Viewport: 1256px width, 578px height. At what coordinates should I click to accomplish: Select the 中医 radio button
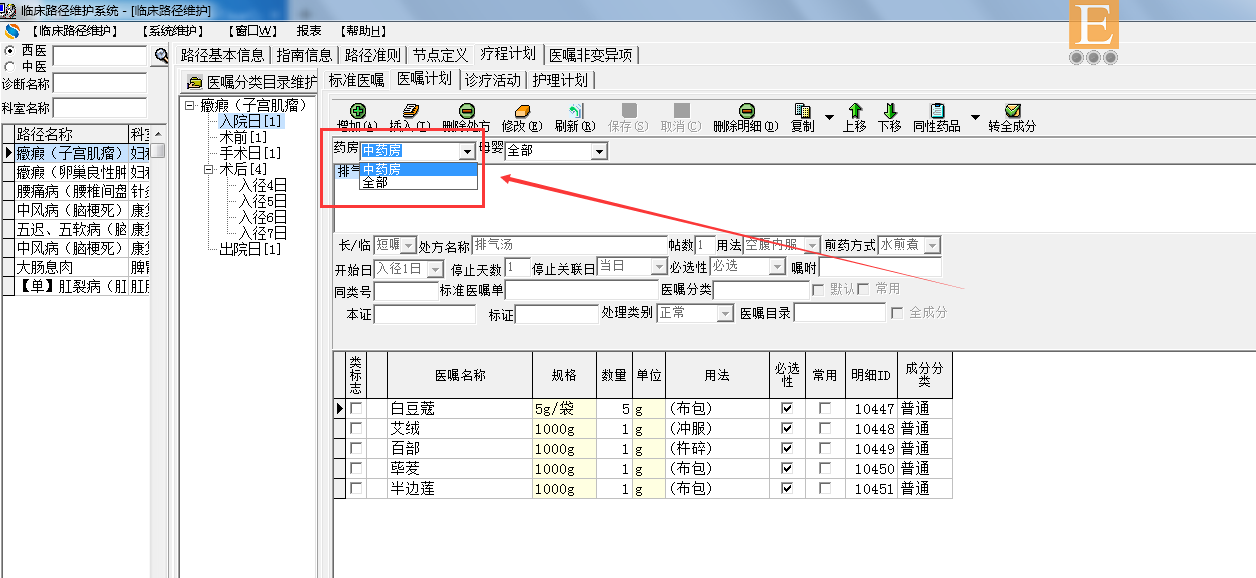click(x=10, y=66)
